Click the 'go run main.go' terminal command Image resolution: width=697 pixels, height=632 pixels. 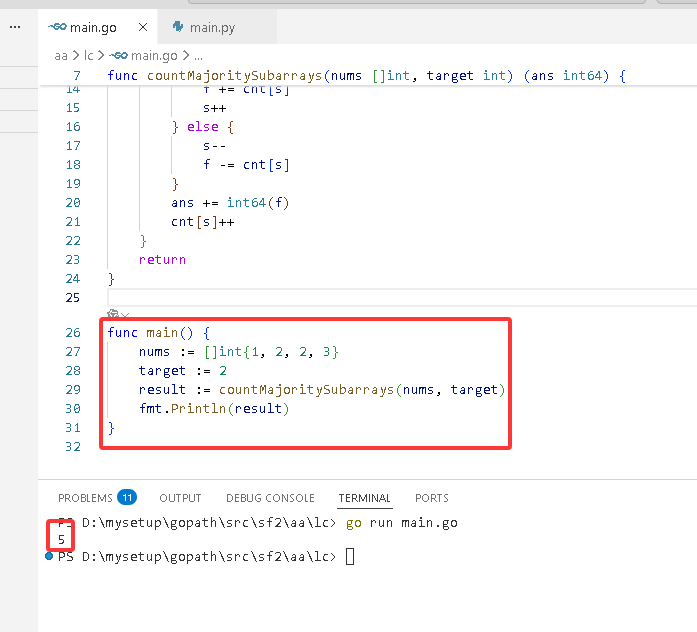click(x=401, y=523)
